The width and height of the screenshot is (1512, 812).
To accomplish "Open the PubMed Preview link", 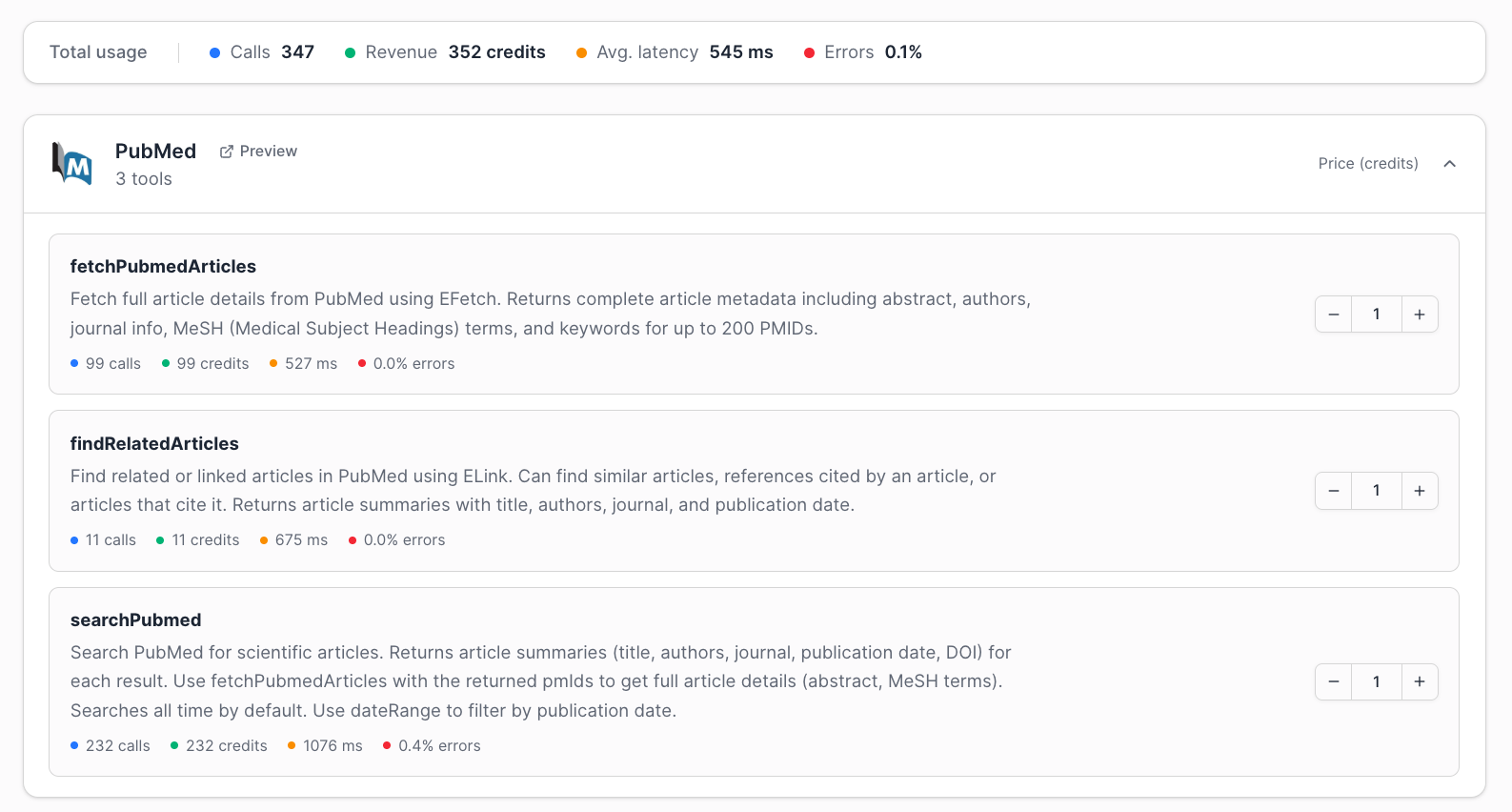I will (x=268, y=152).
